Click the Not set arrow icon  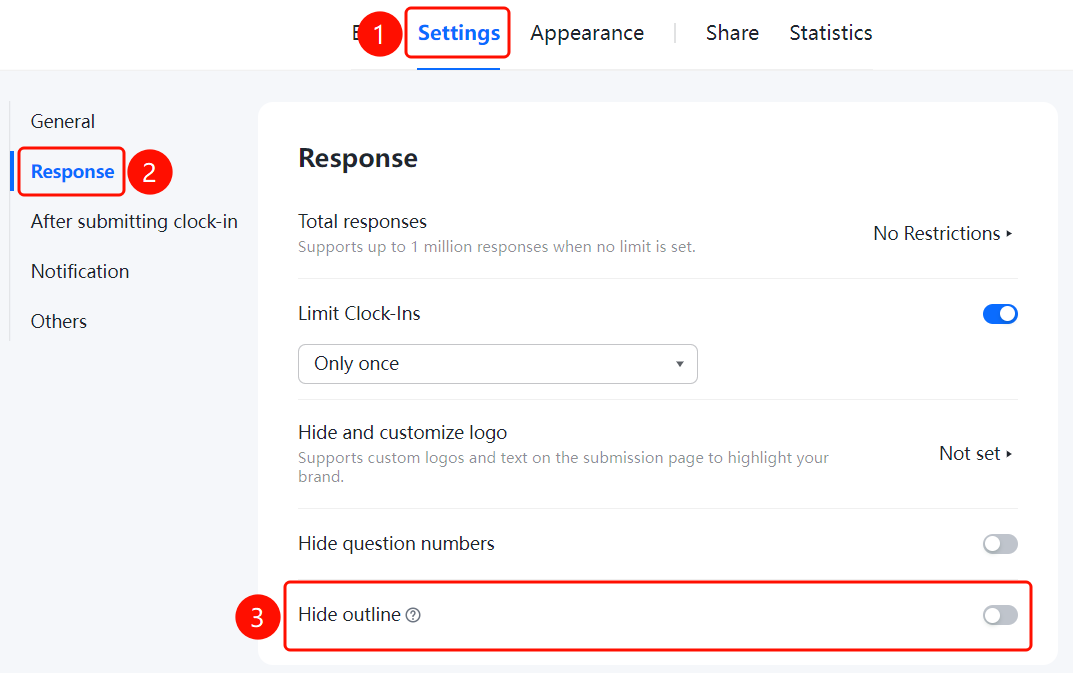(x=1009, y=454)
